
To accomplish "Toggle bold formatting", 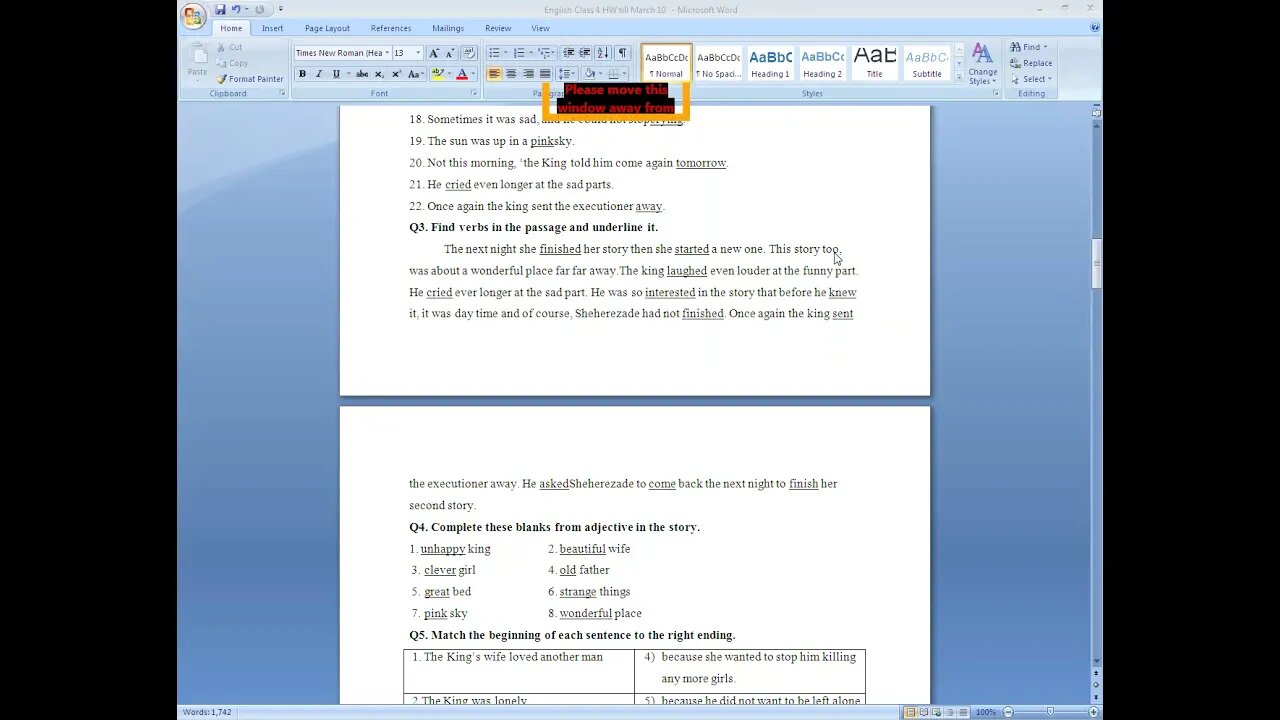I will click(x=302, y=74).
